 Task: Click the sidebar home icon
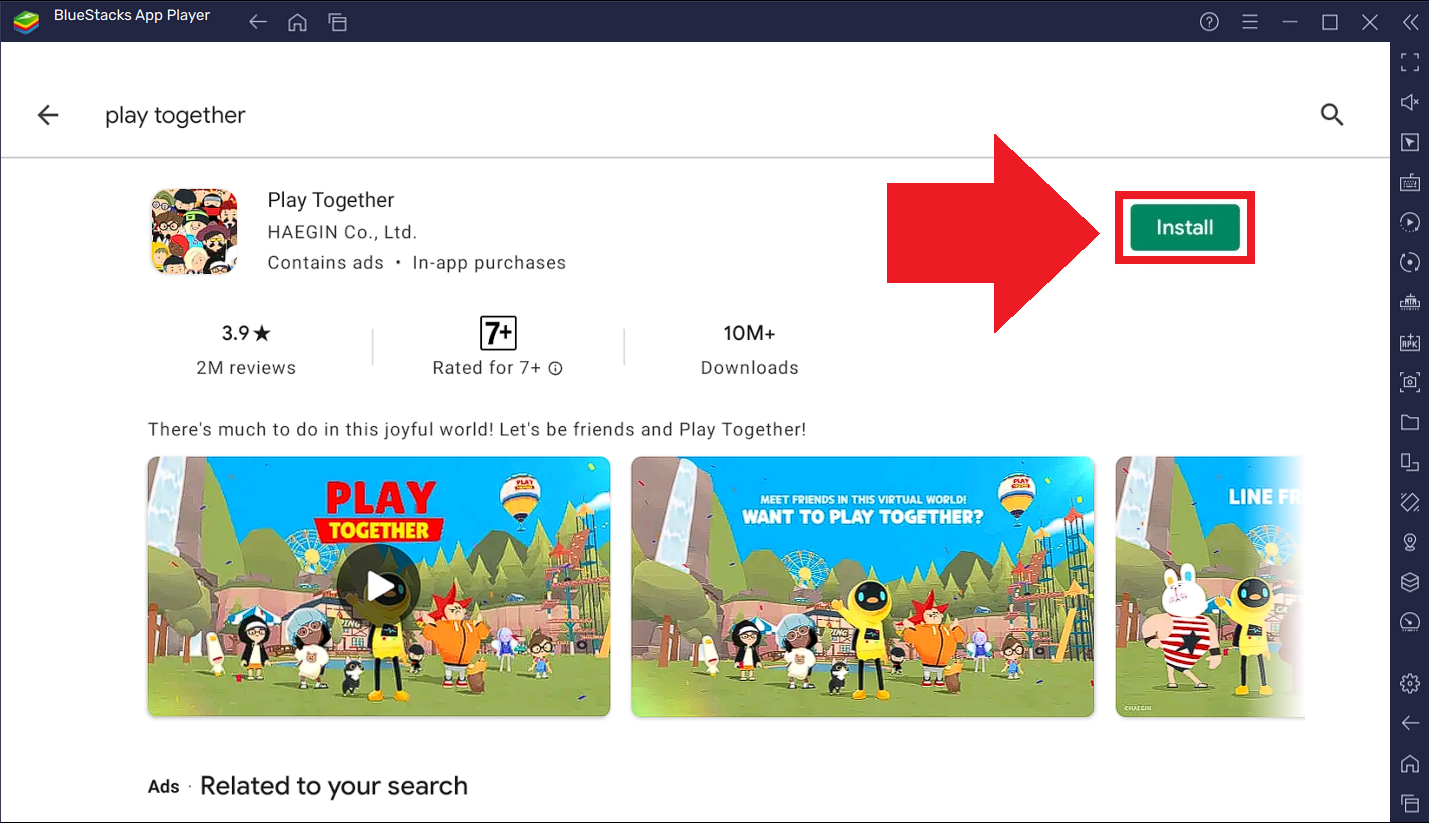pos(1410,763)
